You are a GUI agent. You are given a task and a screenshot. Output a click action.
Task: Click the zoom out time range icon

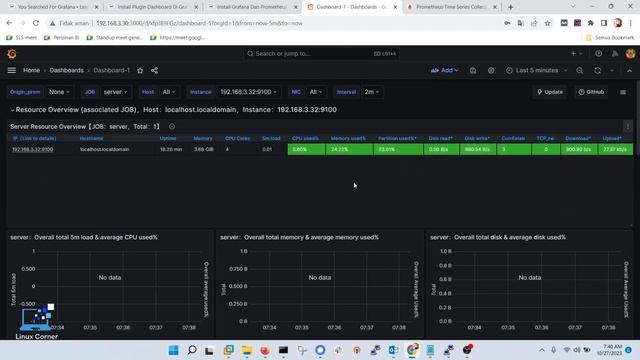(x=580, y=70)
